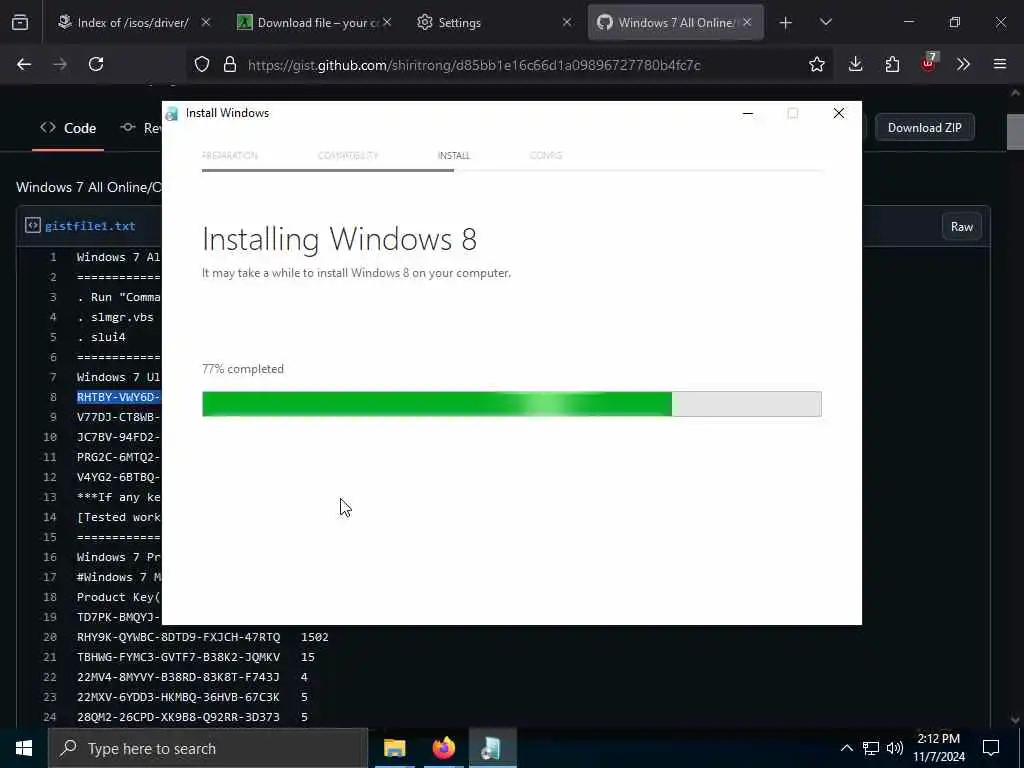The image size is (1024, 768).
Task: Go forward to the next page
Action: [x=60, y=64]
